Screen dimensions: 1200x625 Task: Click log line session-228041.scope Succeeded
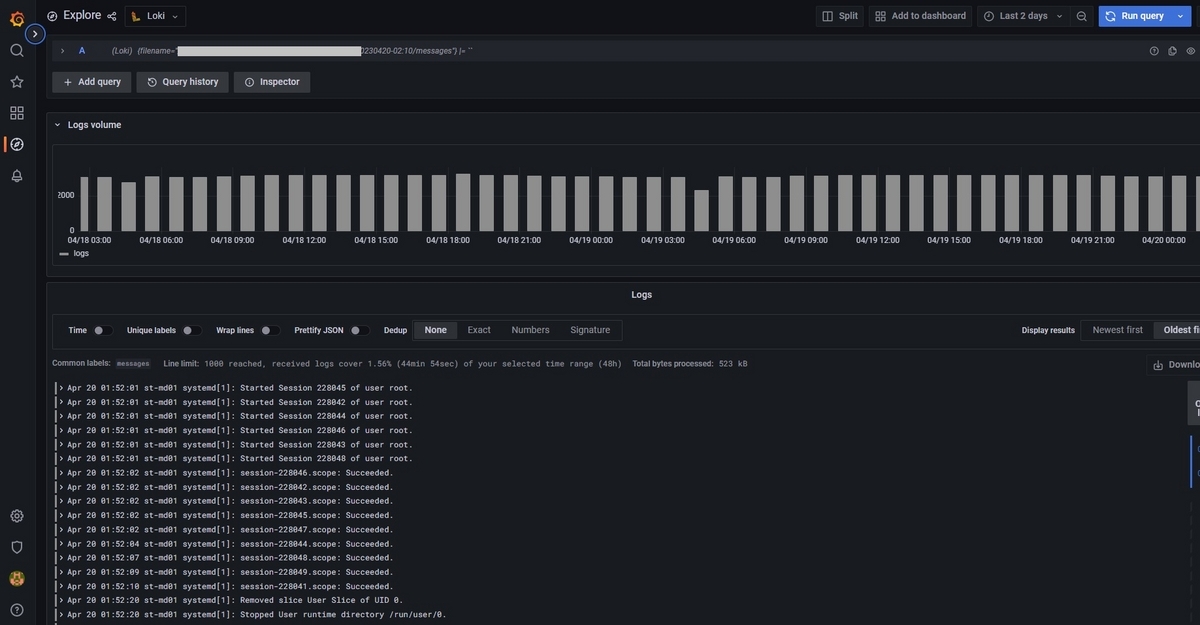[x=230, y=586]
